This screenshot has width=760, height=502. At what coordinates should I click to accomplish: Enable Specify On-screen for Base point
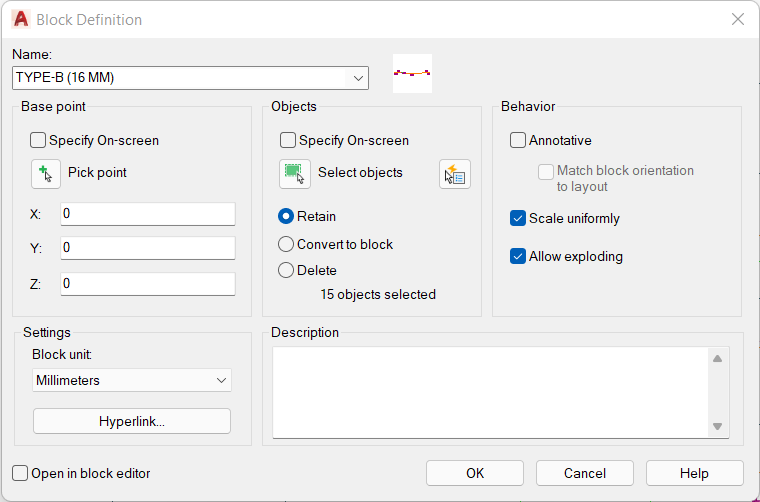coord(38,141)
